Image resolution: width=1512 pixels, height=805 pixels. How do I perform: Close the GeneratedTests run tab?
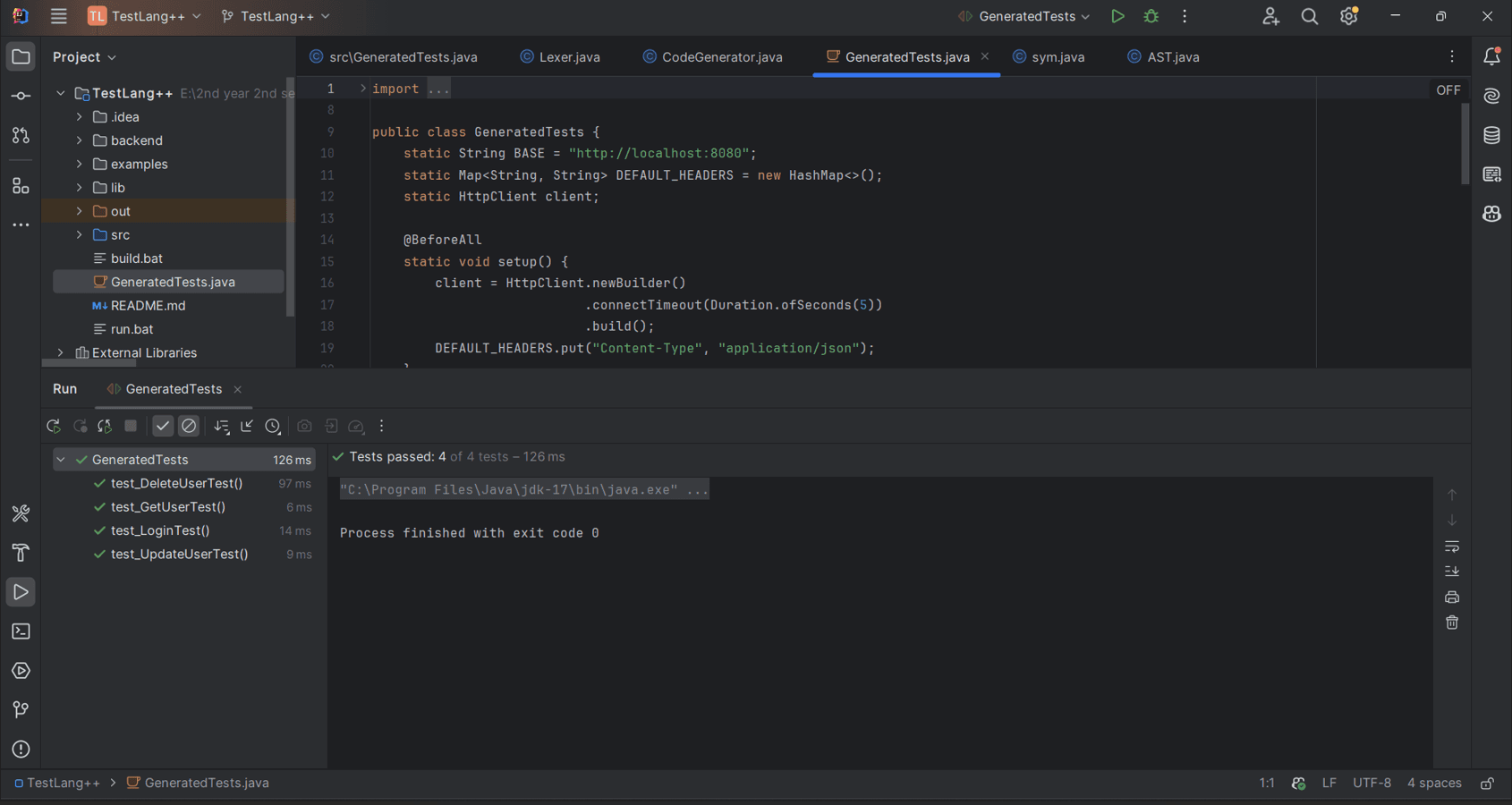click(x=237, y=389)
